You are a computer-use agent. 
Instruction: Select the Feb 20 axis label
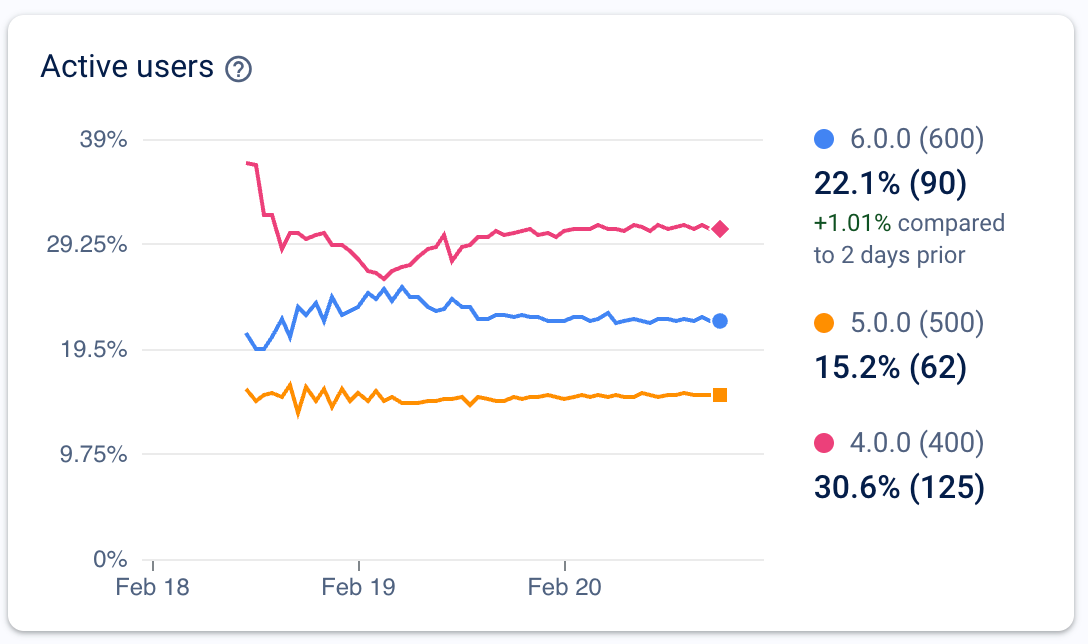[564, 587]
